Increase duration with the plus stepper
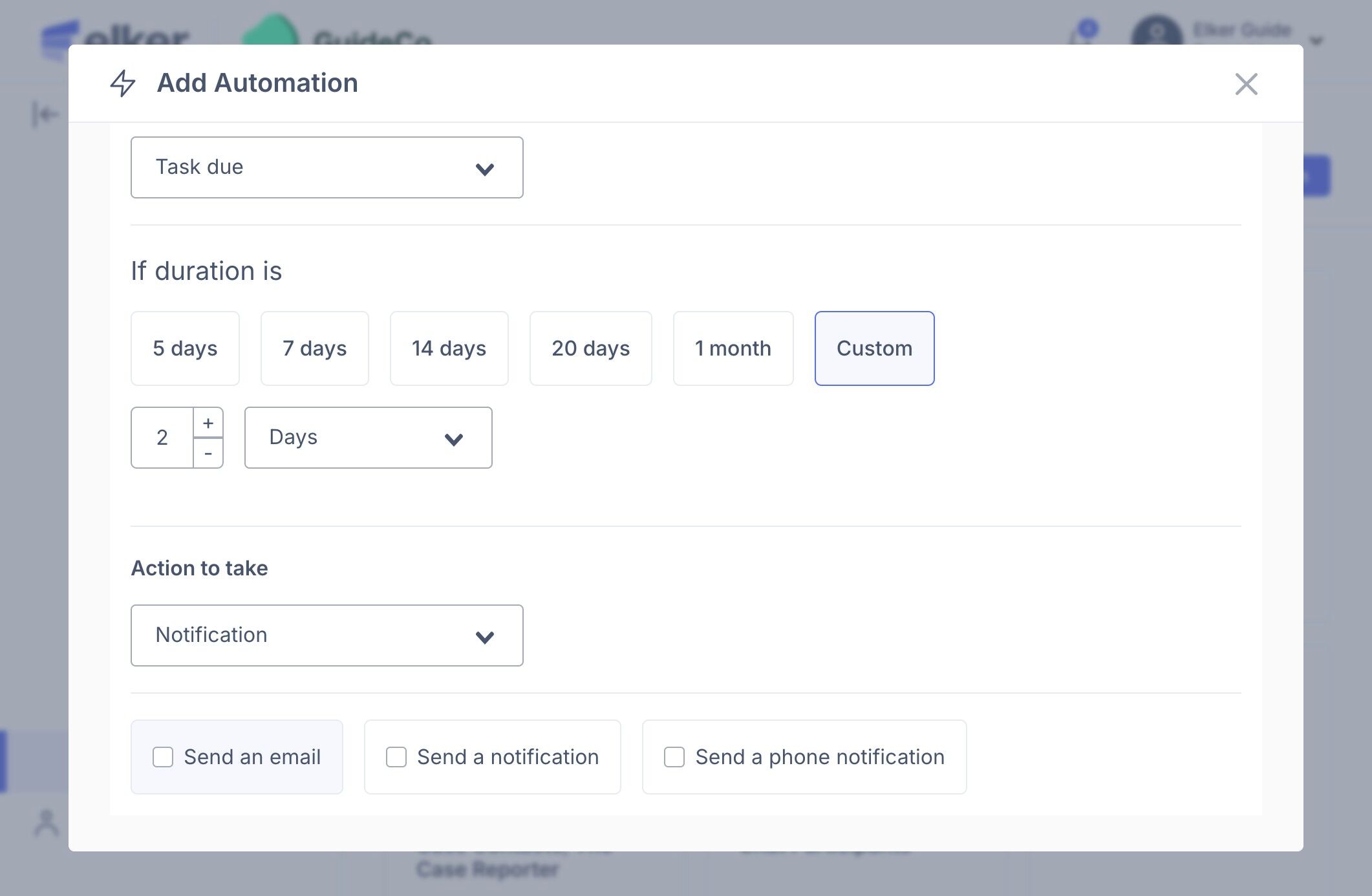 click(208, 423)
